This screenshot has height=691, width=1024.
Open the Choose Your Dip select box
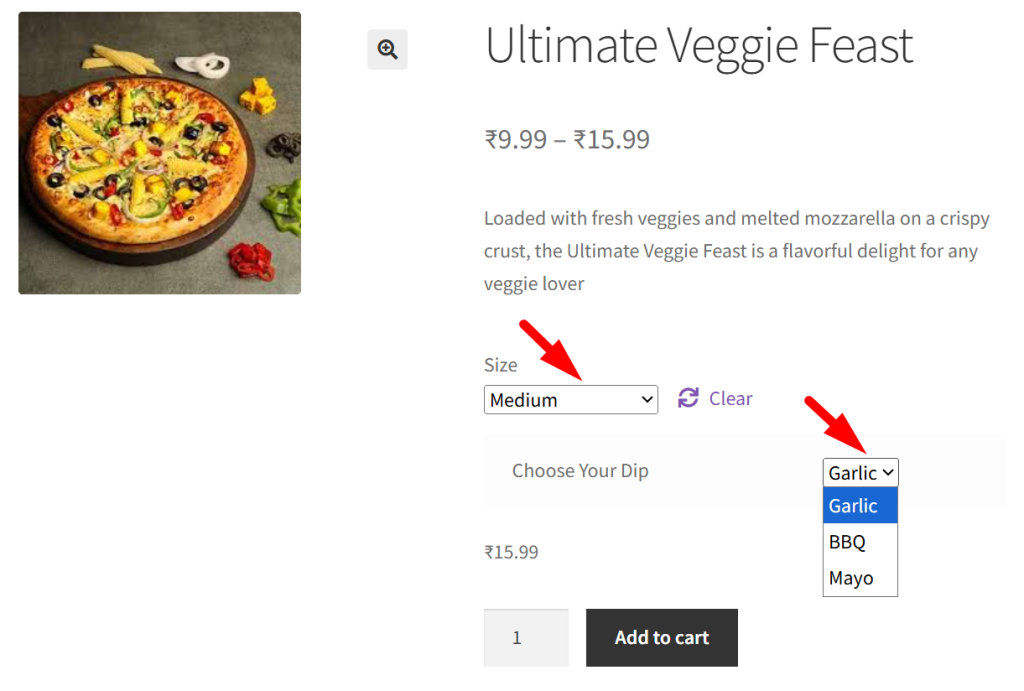[860, 473]
